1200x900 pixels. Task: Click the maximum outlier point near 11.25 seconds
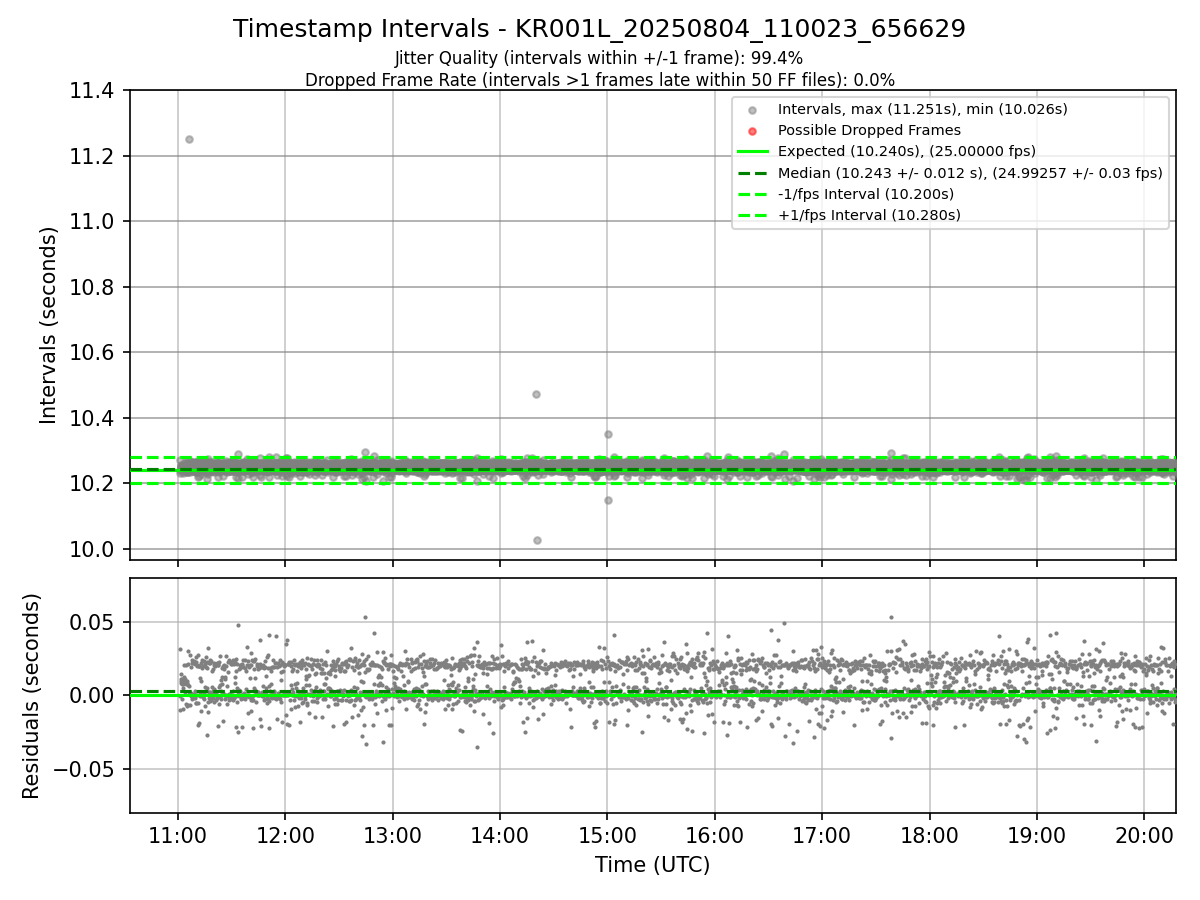[189, 139]
